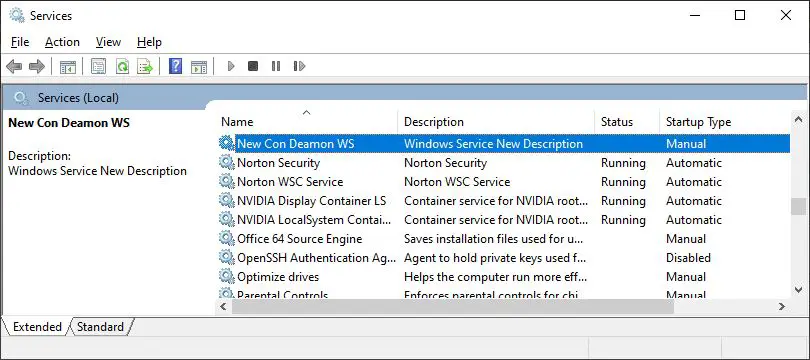Click the Status column header

627,122
